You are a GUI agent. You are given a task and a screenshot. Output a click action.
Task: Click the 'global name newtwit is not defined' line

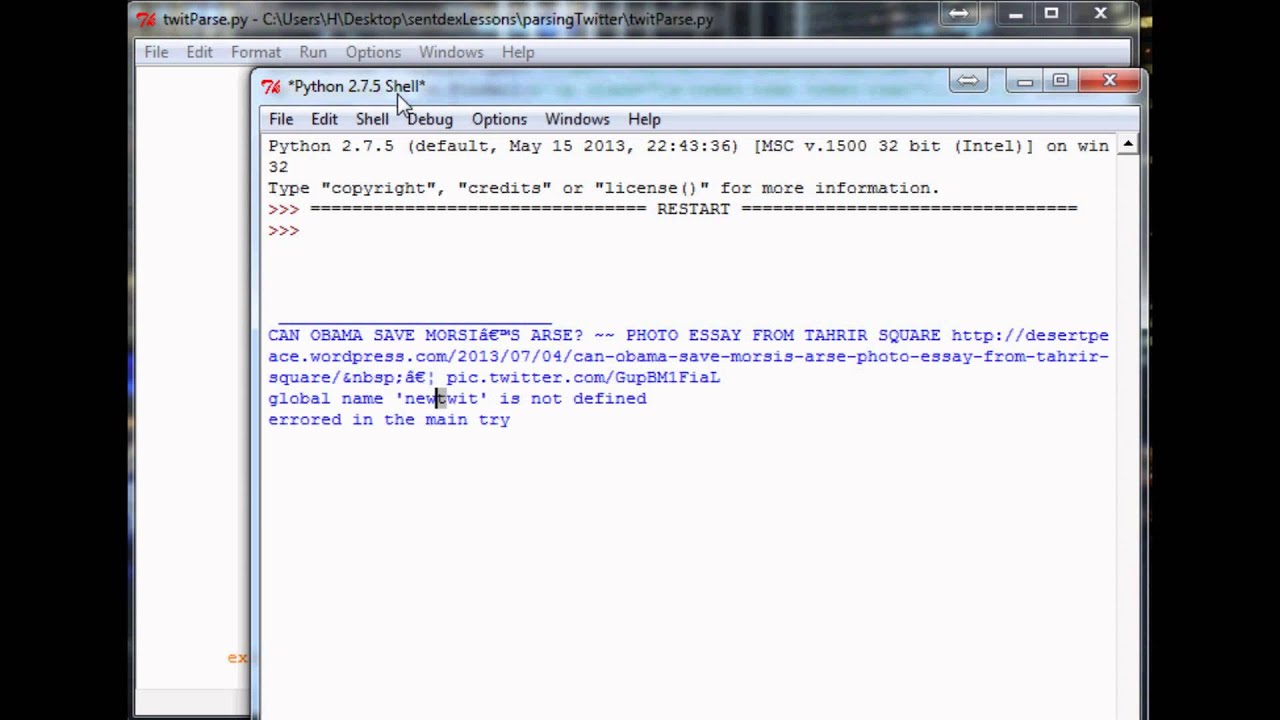[457, 398]
